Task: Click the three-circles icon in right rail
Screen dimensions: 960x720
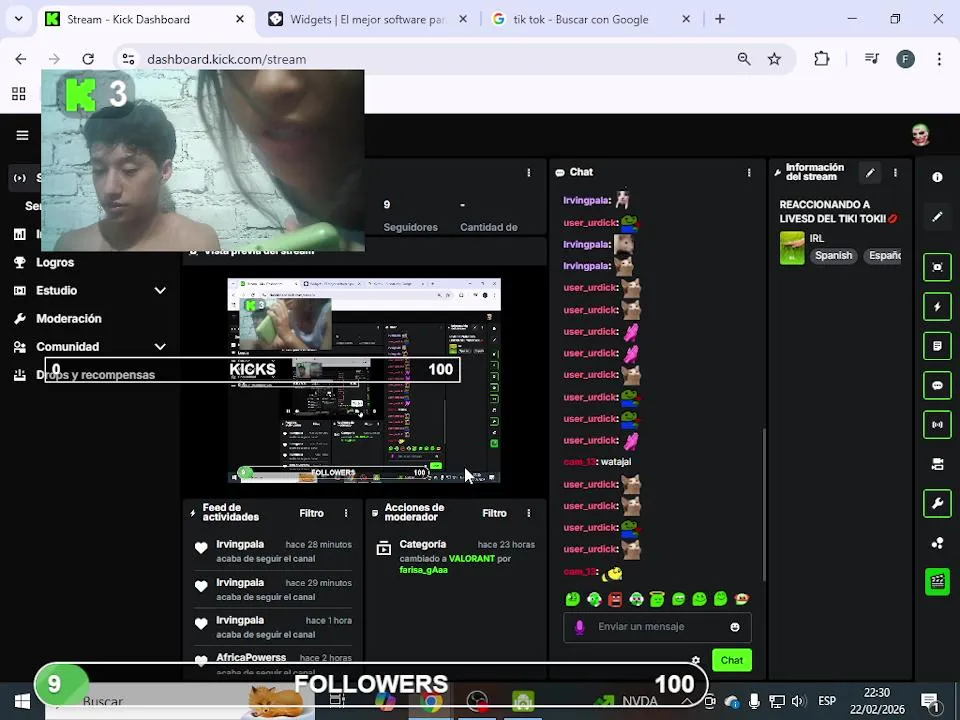Action: [x=937, y=543]
